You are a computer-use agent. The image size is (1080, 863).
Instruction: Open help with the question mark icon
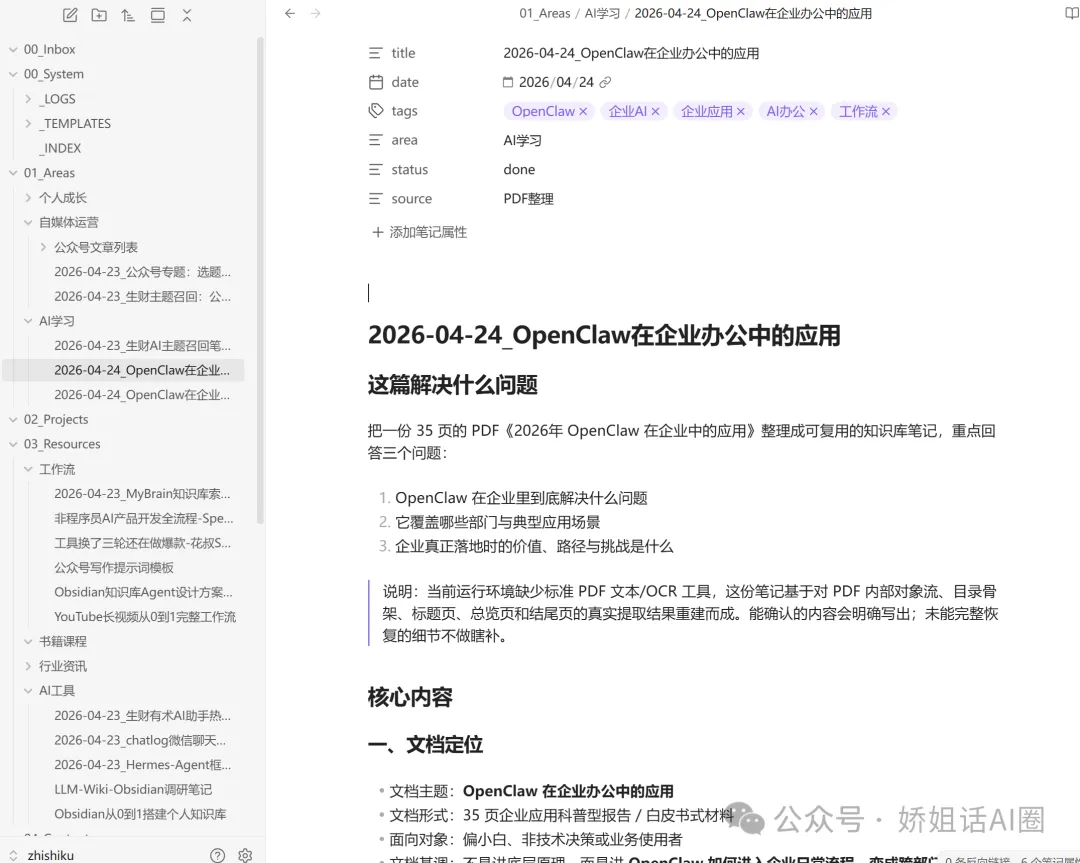(x=217, y=855)
